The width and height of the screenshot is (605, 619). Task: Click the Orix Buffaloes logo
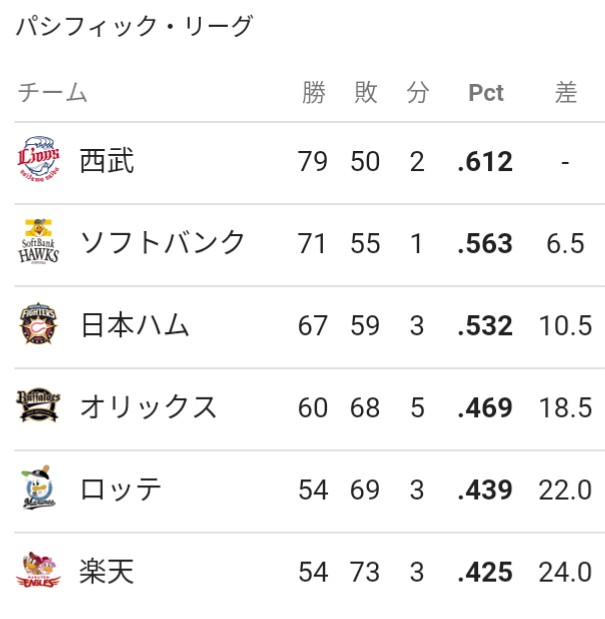click(x=38, y=405)
